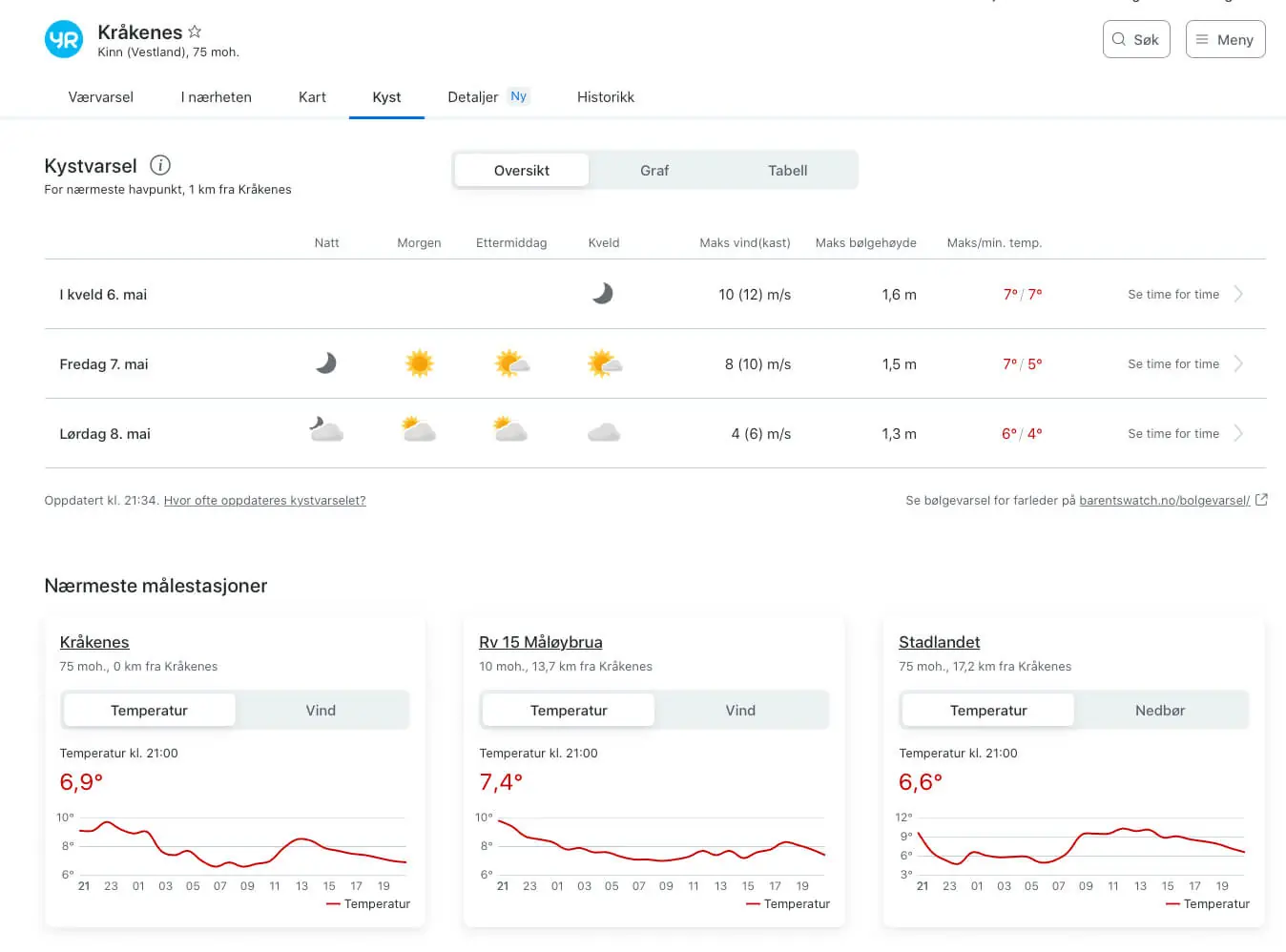Click the YR logo icon
This screenshot has width=1286, height=952.
click(64, 40)
